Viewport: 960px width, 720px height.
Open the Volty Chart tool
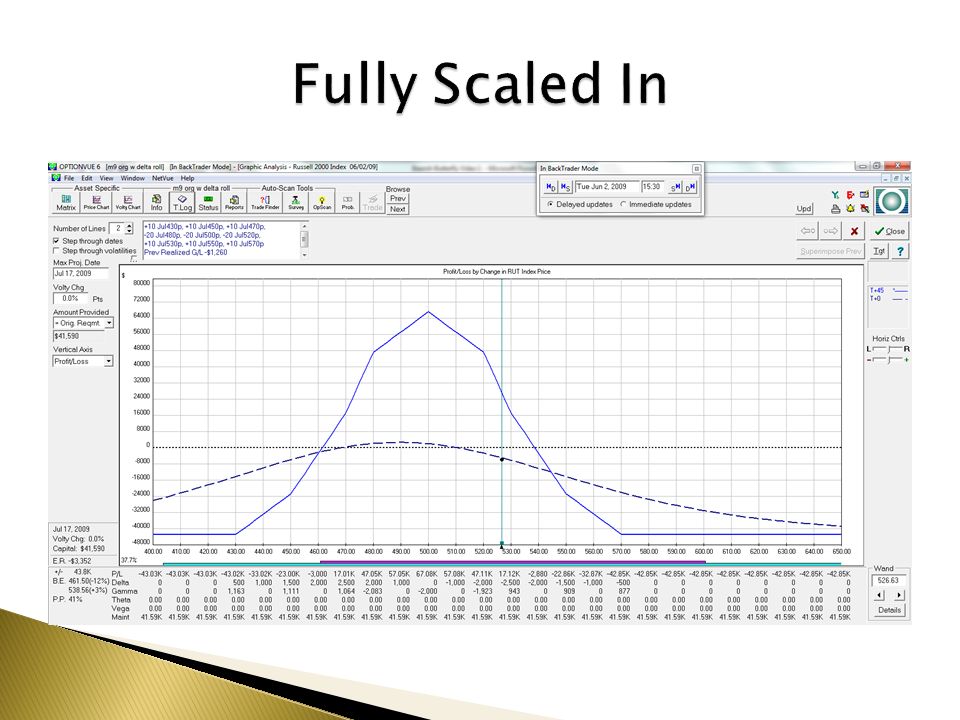[x=127, y=202]
